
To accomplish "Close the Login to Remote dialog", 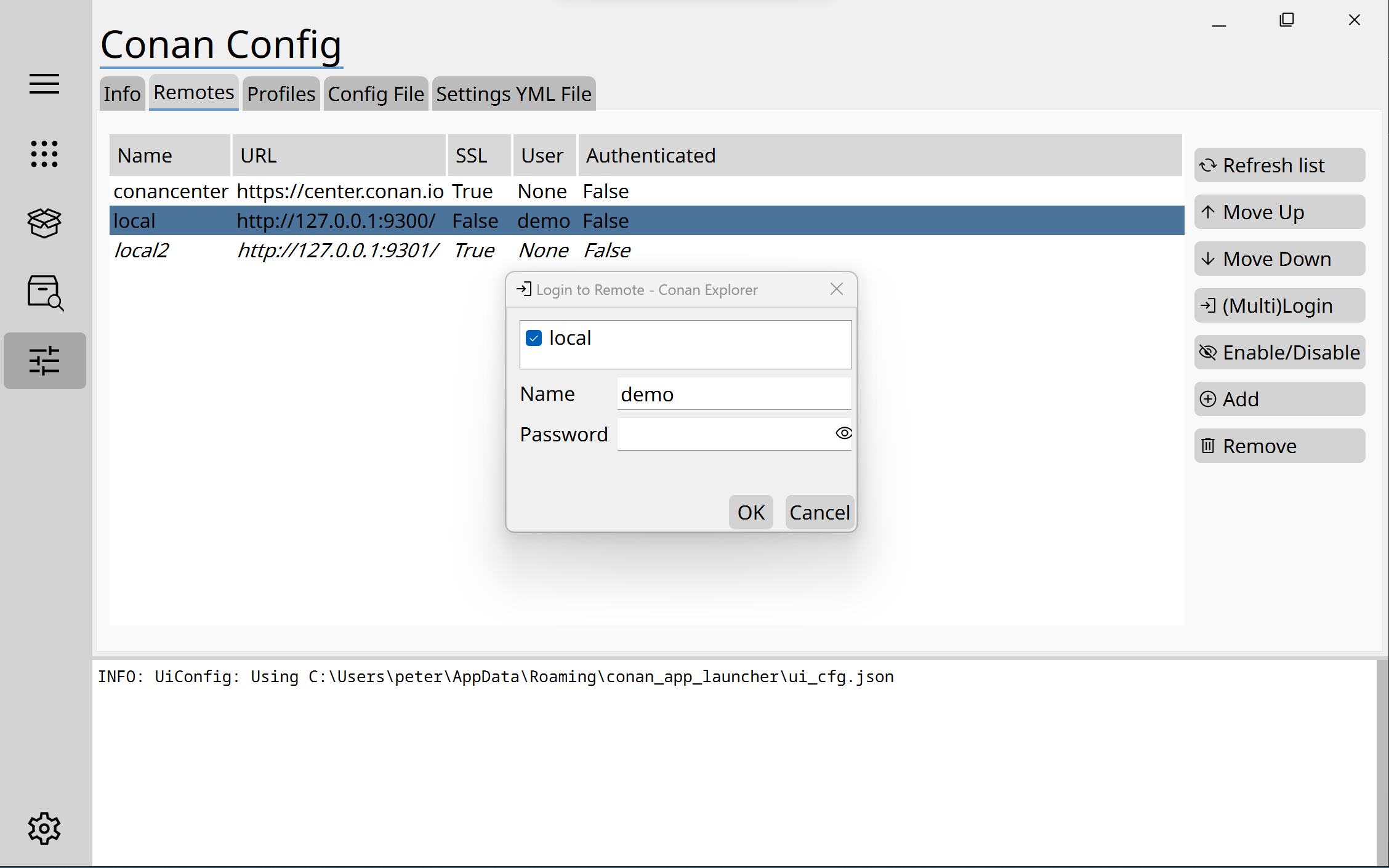I will pyautogui.click(x=836, y=289).
